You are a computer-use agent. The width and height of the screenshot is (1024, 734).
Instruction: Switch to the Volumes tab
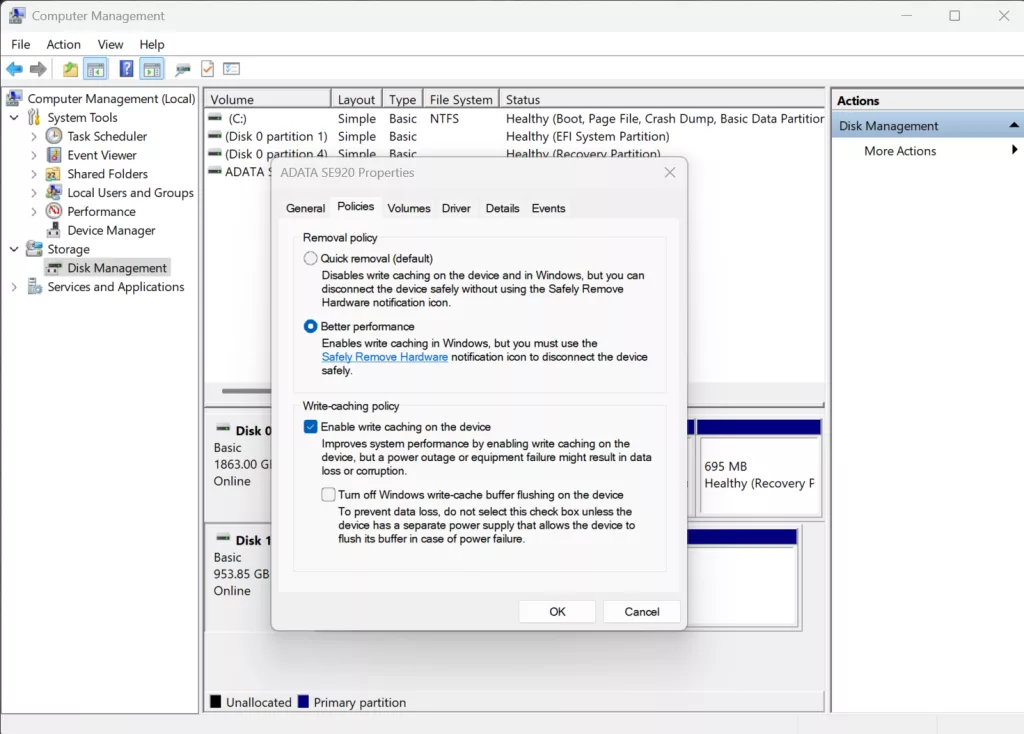point(409,208)
